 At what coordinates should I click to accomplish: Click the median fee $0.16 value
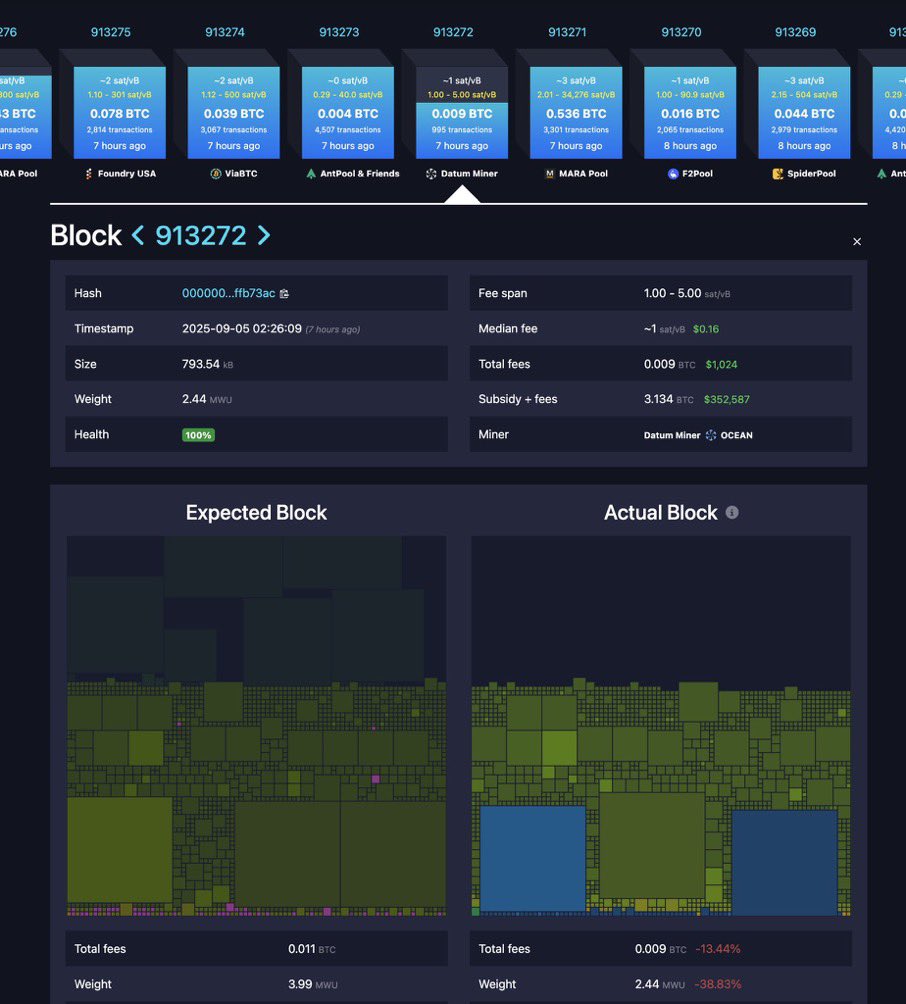coord(706,329)
